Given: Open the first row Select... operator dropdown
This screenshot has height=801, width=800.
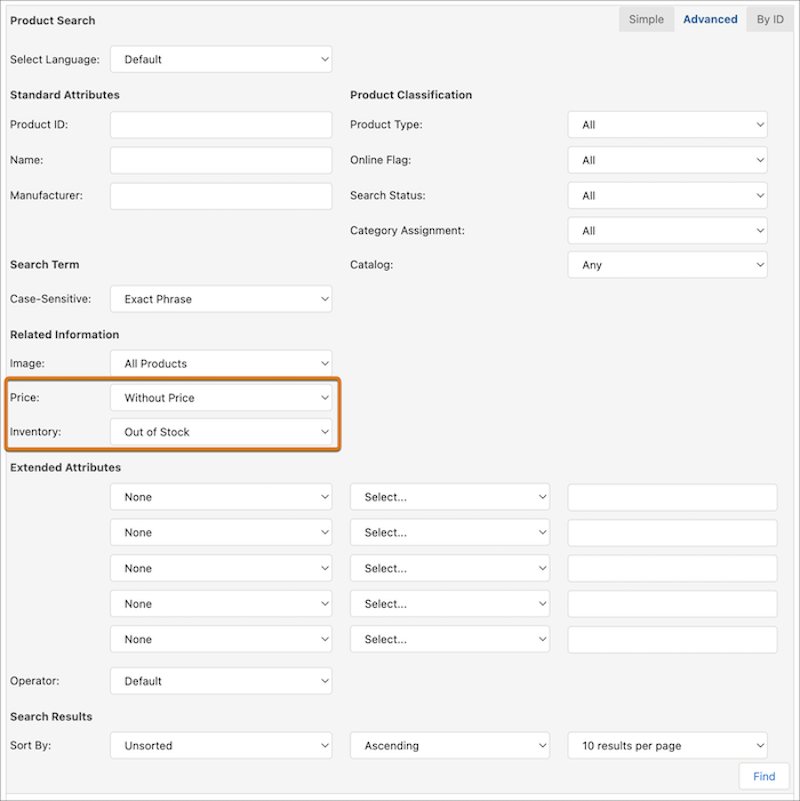Looking at the screenshot, I should [x=450, y=497].
